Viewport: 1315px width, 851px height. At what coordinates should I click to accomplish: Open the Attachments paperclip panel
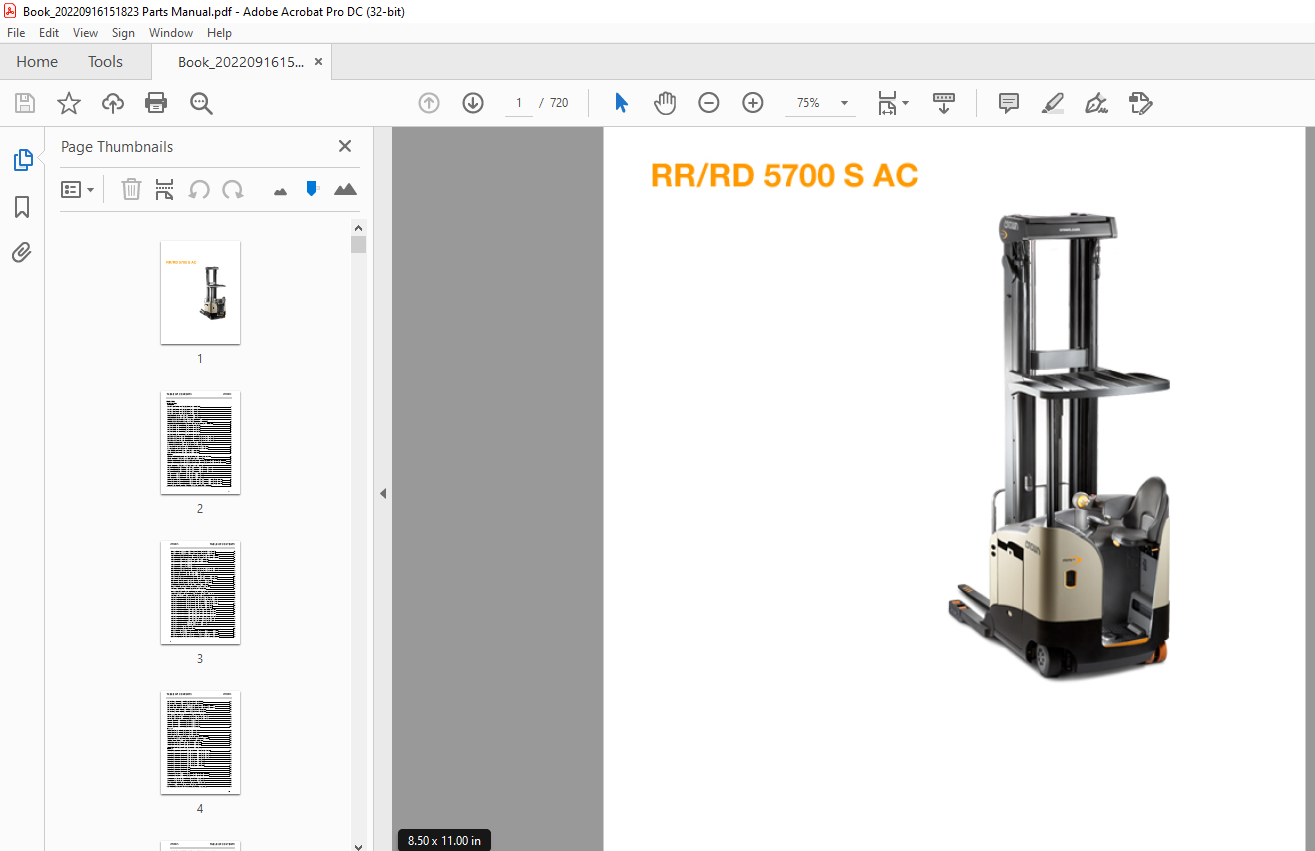tap(22, 253)
